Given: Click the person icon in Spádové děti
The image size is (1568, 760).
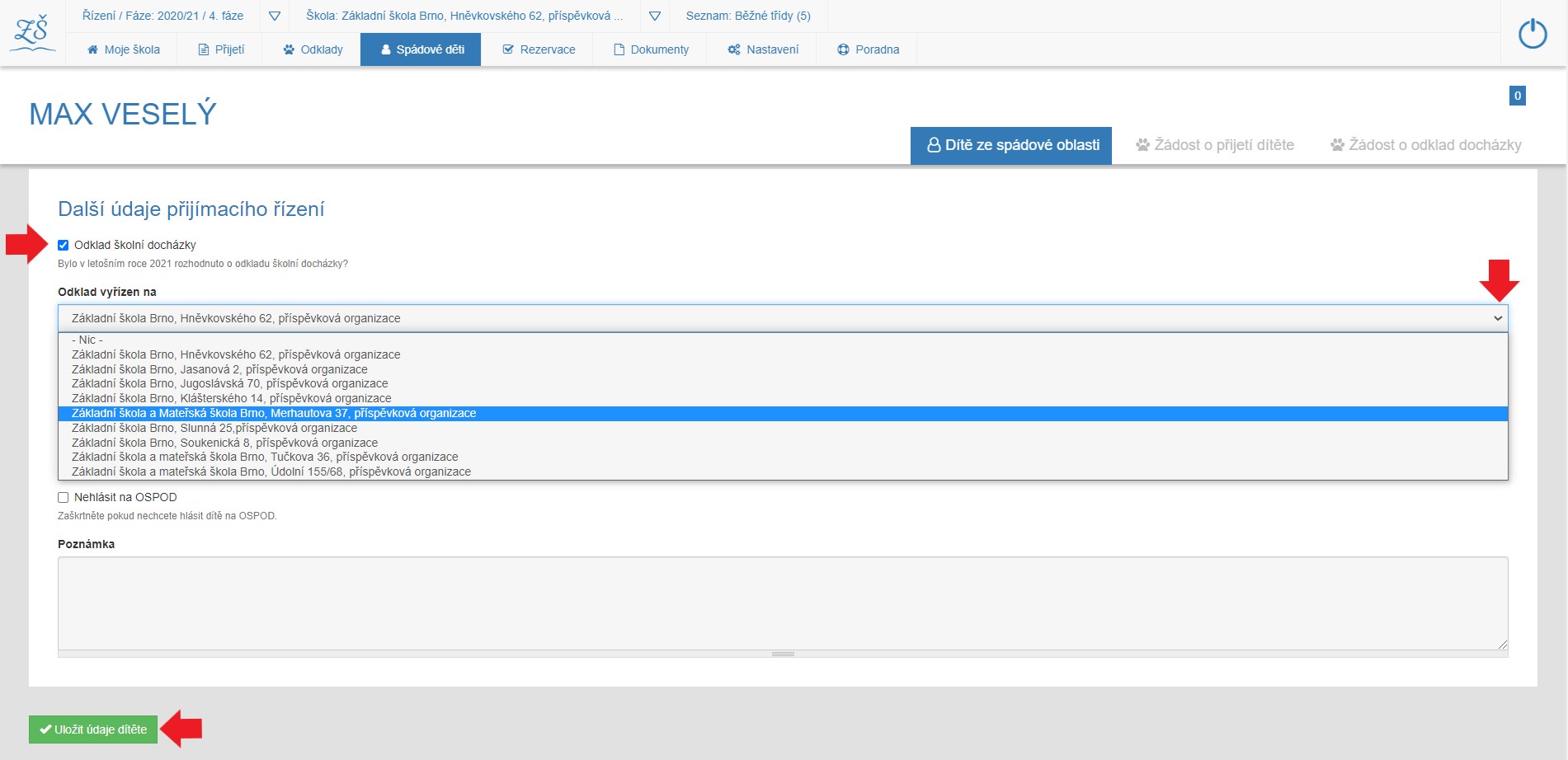Looking at the screenshot, I should pyautogui.click(x=385, y=49).
